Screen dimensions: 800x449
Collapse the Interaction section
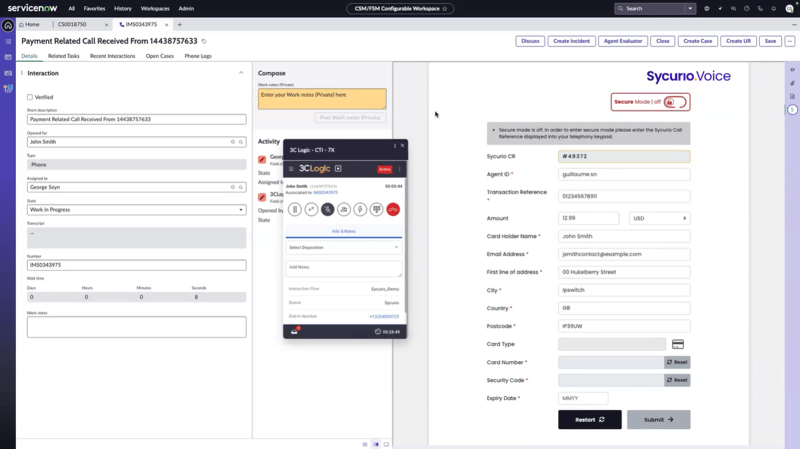click(x=241, y=73)
